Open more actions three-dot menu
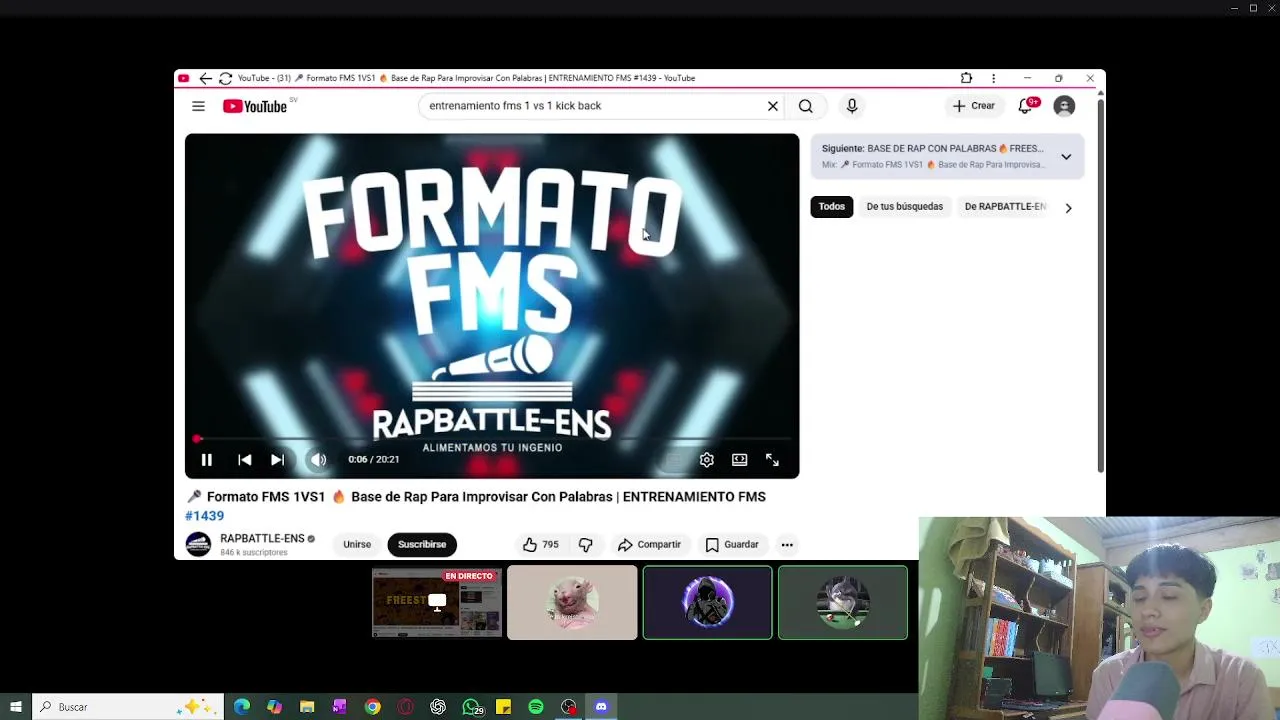 (x=787, y=545)
